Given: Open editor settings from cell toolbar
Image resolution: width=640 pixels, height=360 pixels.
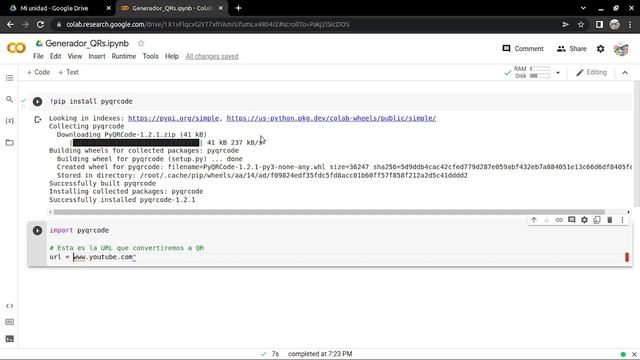Looking at the screenshot, I should 584,220.
